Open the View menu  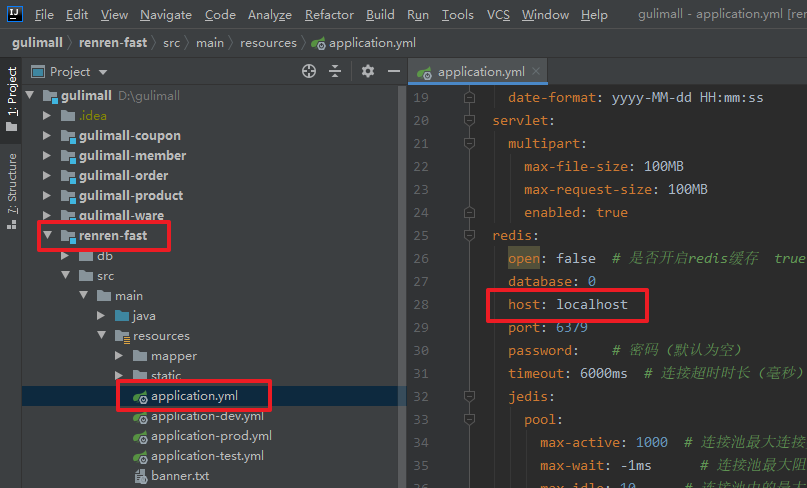tap(114, 15)
